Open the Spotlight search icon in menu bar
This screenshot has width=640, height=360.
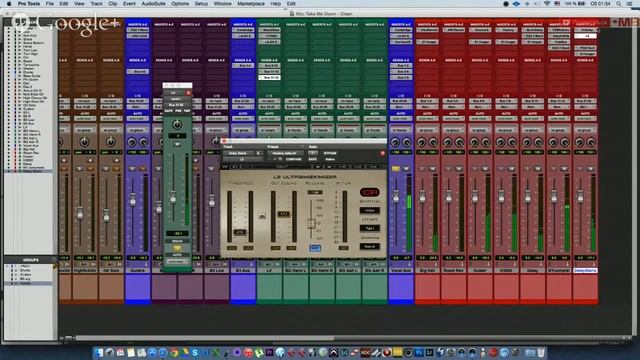point(619,4)
